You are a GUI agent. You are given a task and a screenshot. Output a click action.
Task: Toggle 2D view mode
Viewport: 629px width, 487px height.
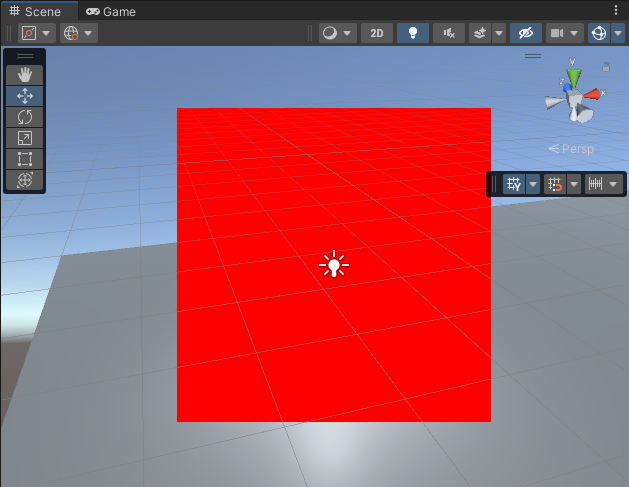point(376,33)
